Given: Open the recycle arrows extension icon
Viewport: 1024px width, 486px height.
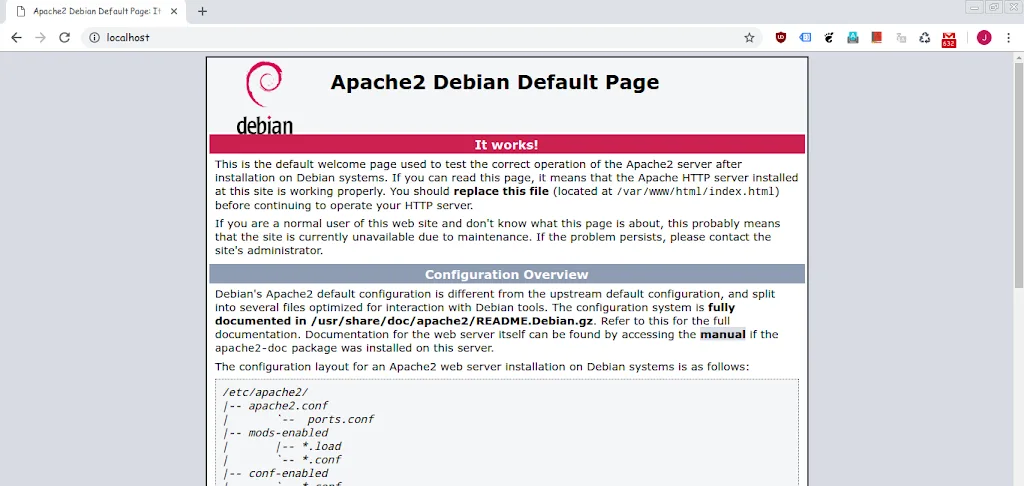Looking at the screenshot, I should 925,37.
